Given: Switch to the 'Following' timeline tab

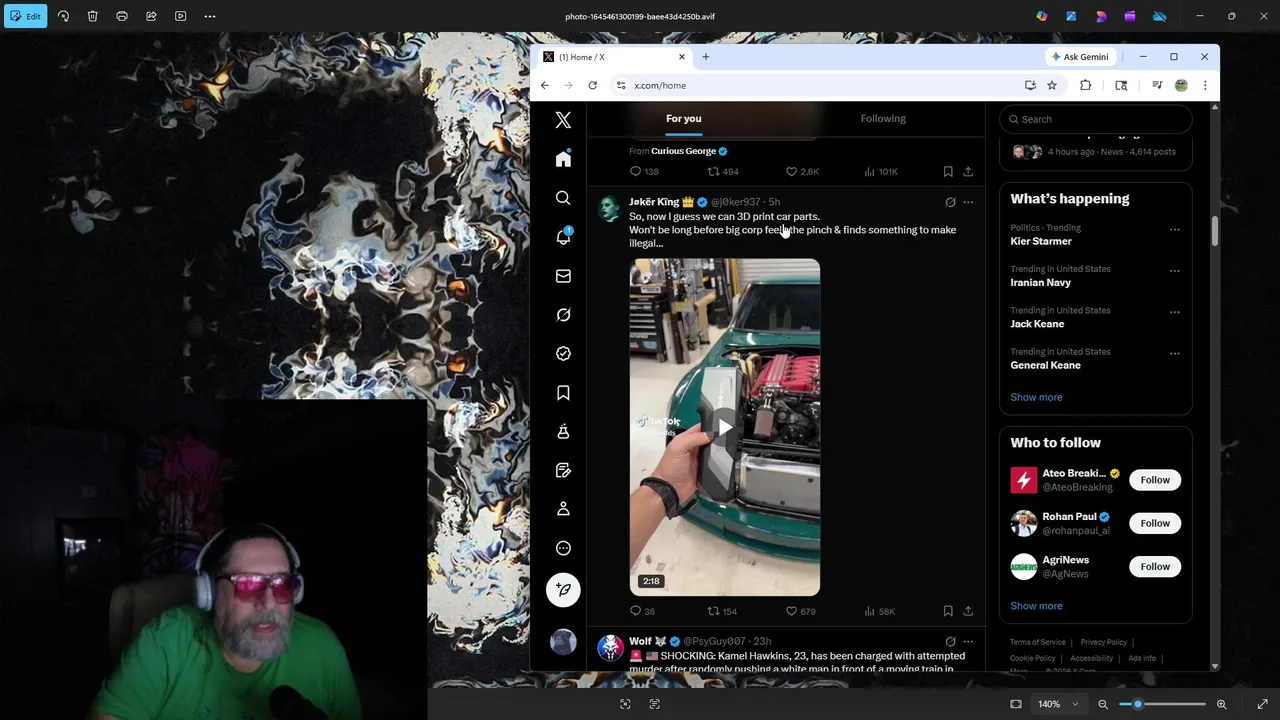Looking at the screenshot, I should tap(883, 119).
